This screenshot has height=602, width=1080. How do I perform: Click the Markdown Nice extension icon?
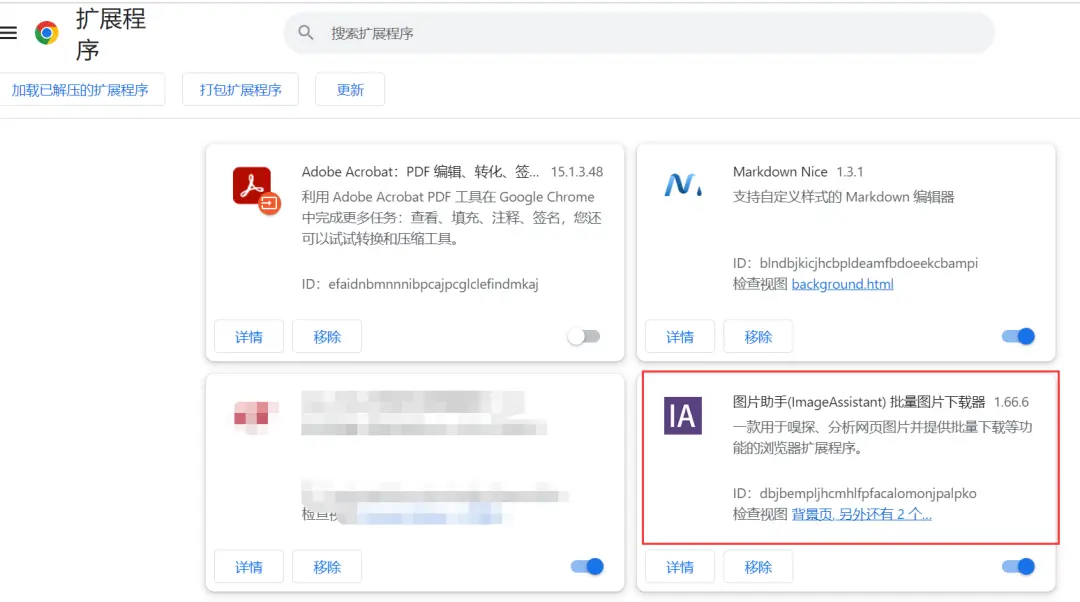pyautogui.click(x=683, y=185)
